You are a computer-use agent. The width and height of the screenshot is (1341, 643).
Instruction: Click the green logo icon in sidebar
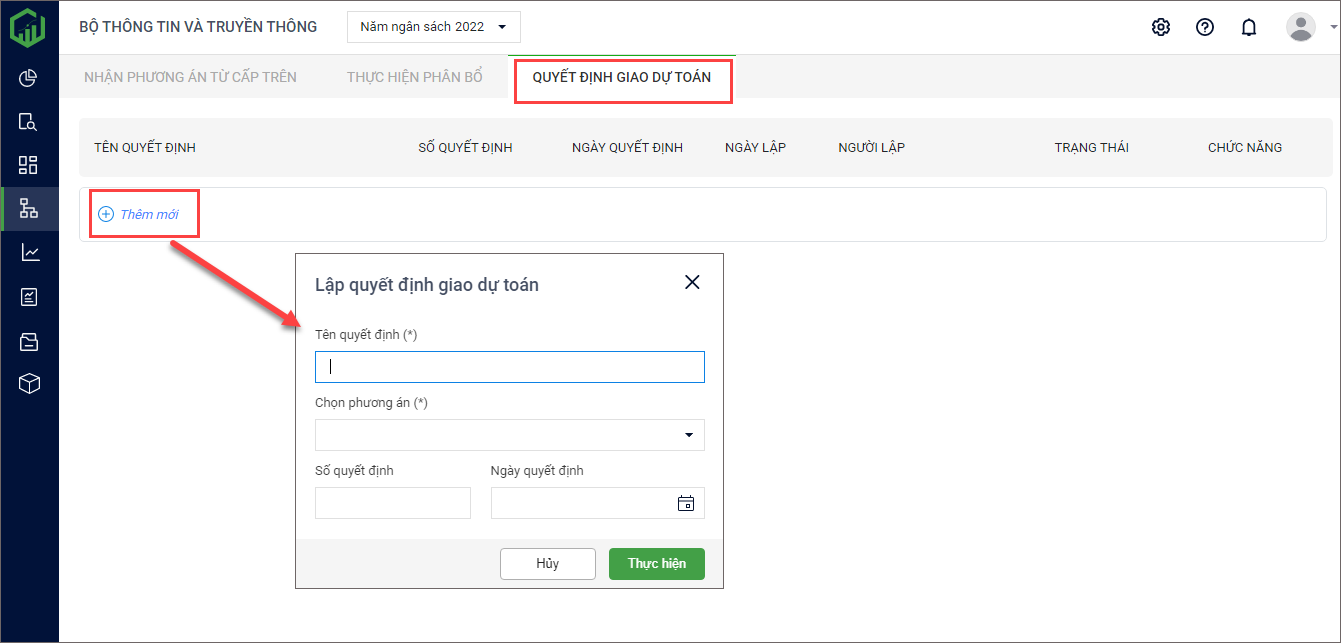28,27
